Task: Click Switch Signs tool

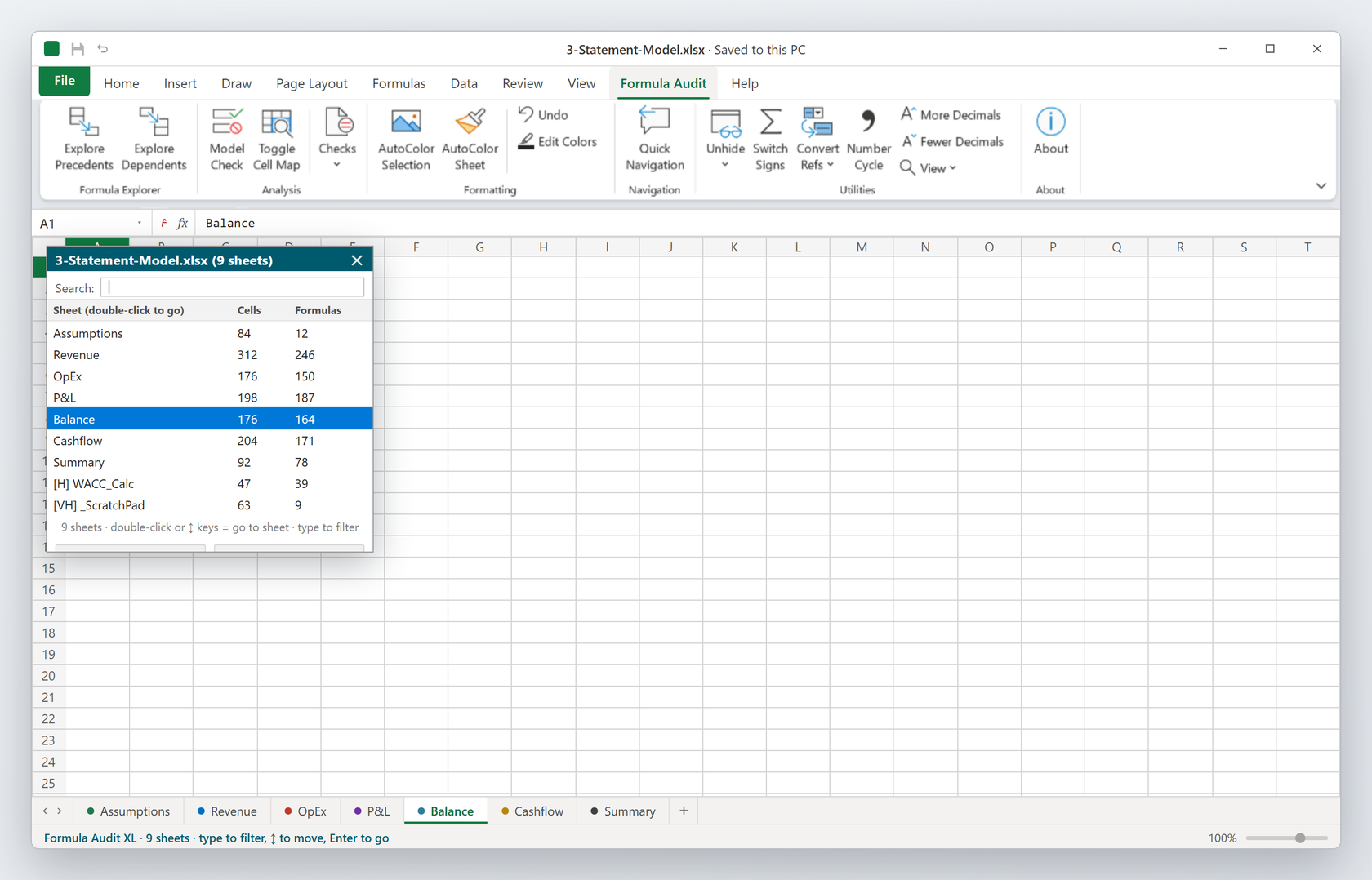Action: click(x=770, y=139)
